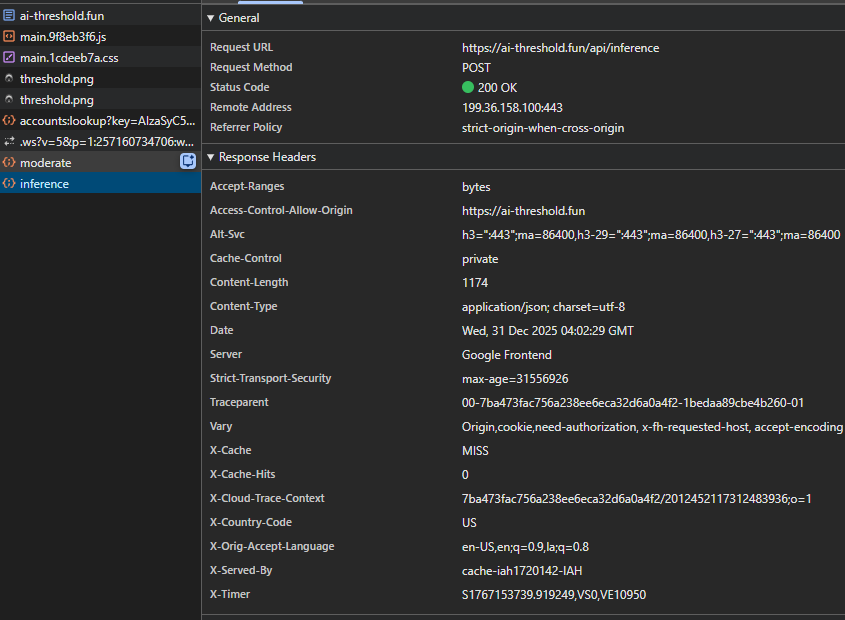Click the Alt-Svc h3 value

tap(651, 235)
